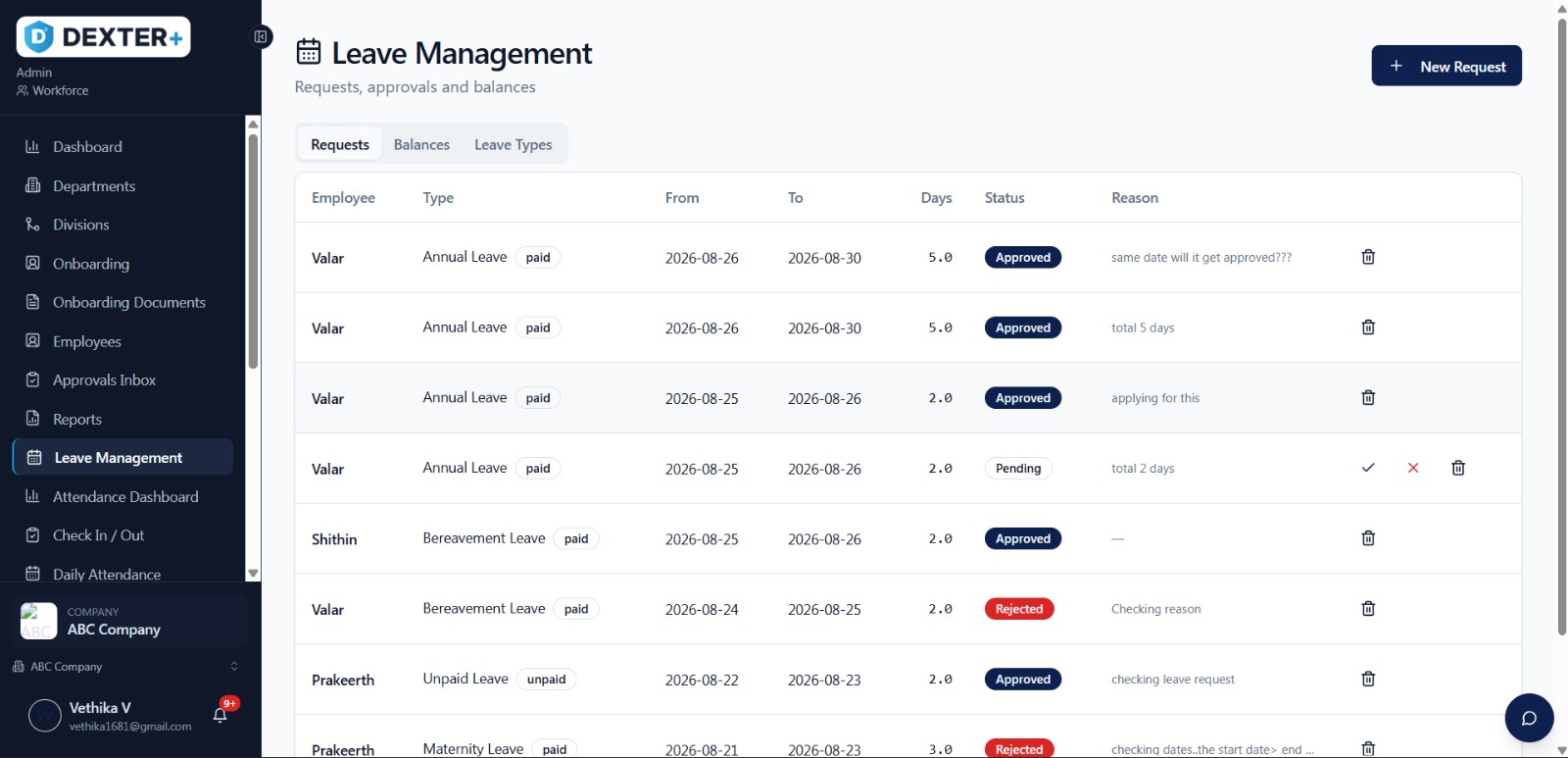
Task: Delete the 'Checking reason' rejected request
Action: (x=1368, y=609)
